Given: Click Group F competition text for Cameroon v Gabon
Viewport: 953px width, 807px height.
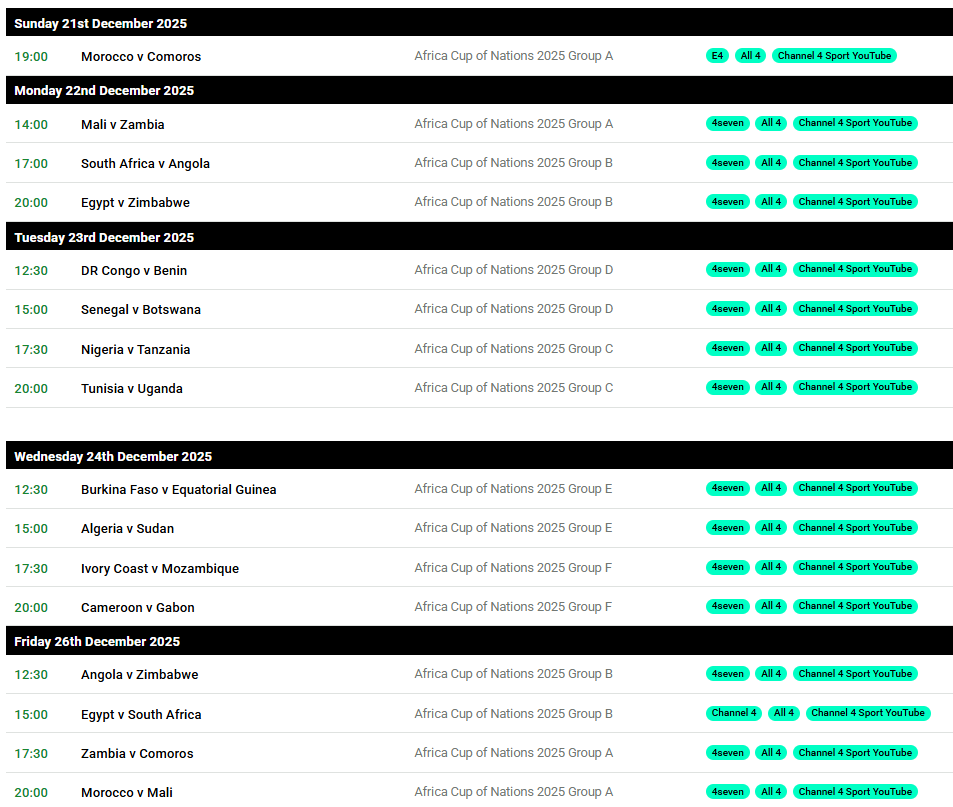Looking at the screenshot, I should [x=513, y=606].
